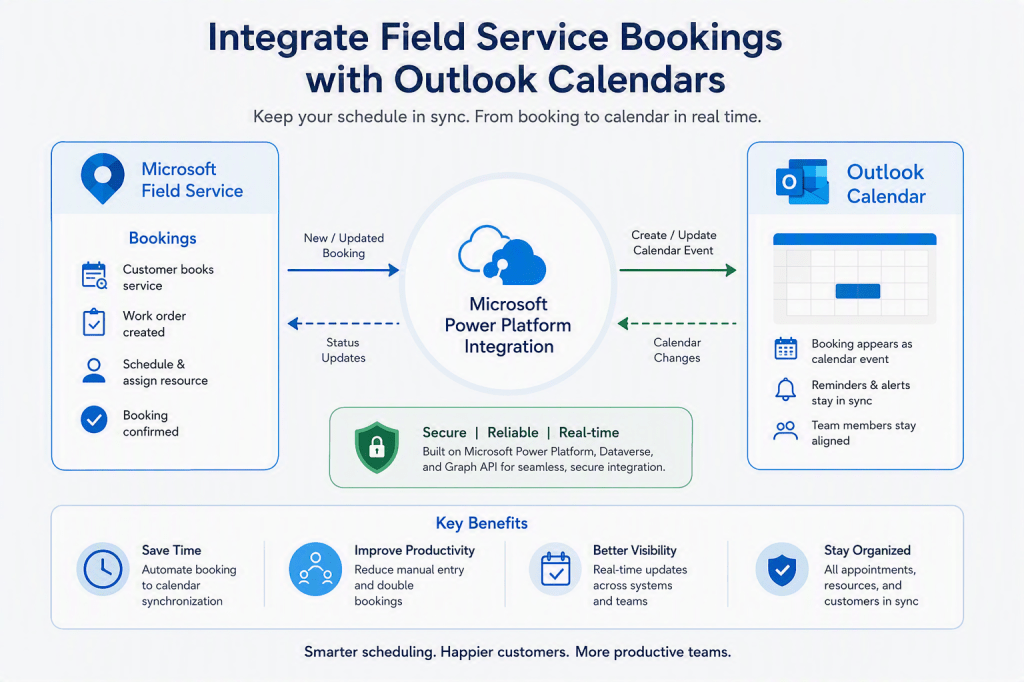Click the 'Stay Organized' benefit title
The image size is (1024, 682).
point(867,551)
